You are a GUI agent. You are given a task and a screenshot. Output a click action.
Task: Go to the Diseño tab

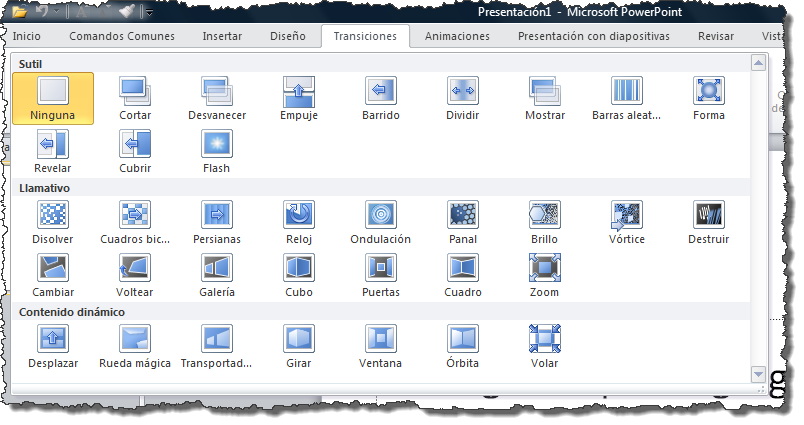[288, 36]
